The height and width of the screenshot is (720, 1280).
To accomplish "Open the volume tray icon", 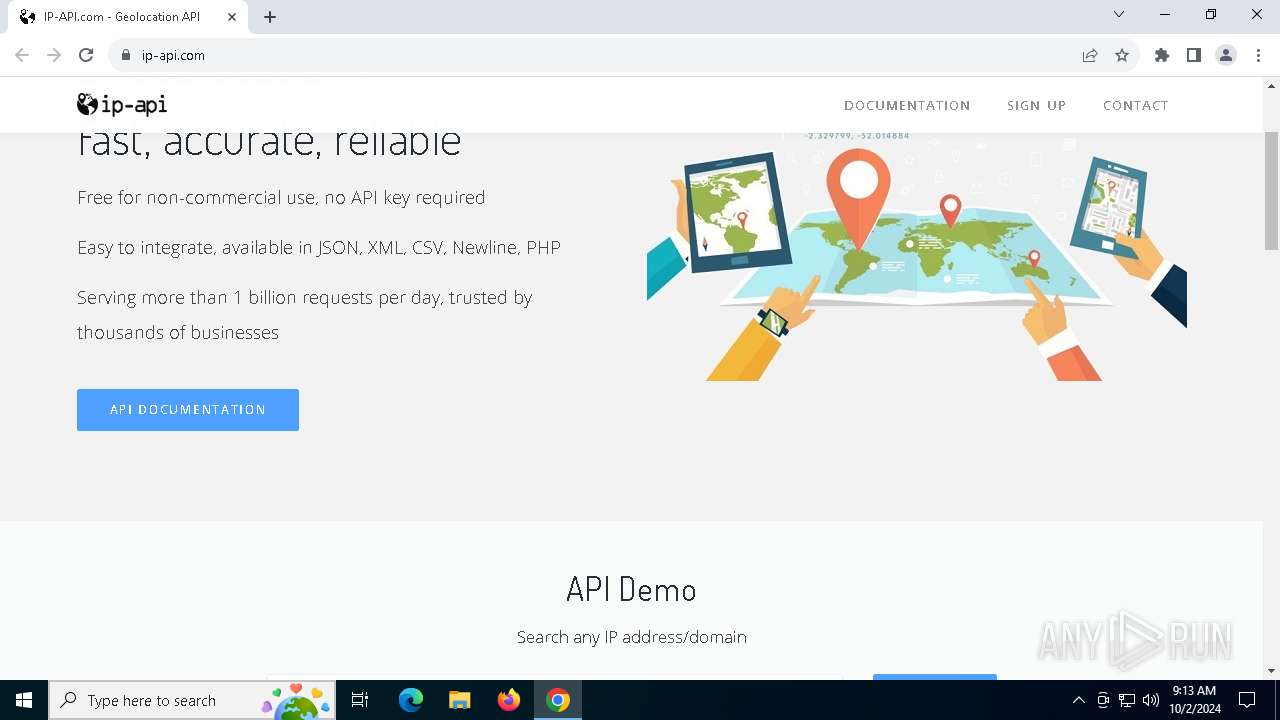I will coord(1151,700).
